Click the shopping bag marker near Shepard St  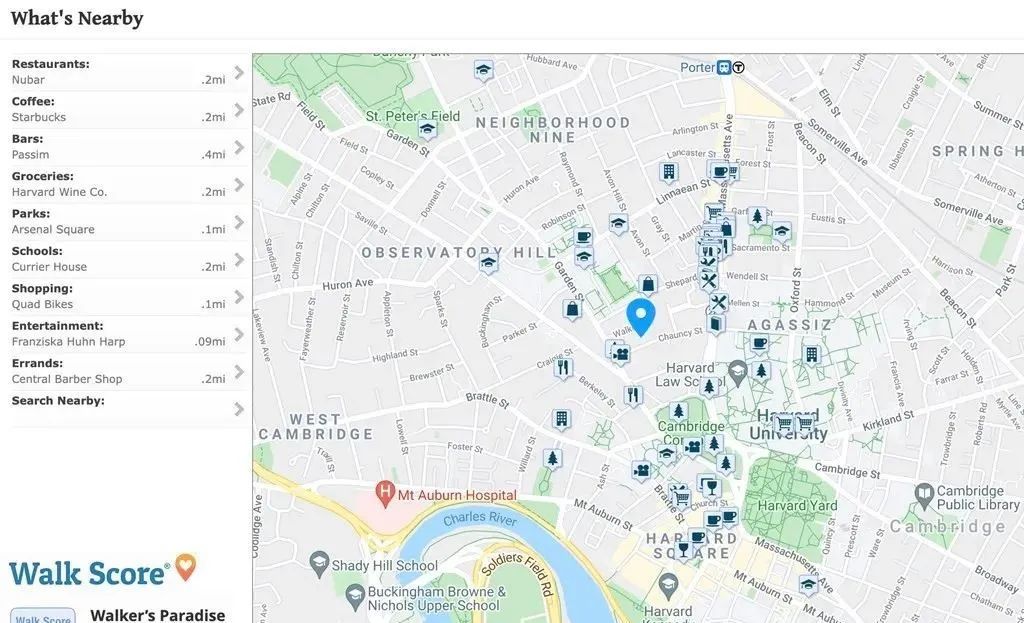[647, 285]
